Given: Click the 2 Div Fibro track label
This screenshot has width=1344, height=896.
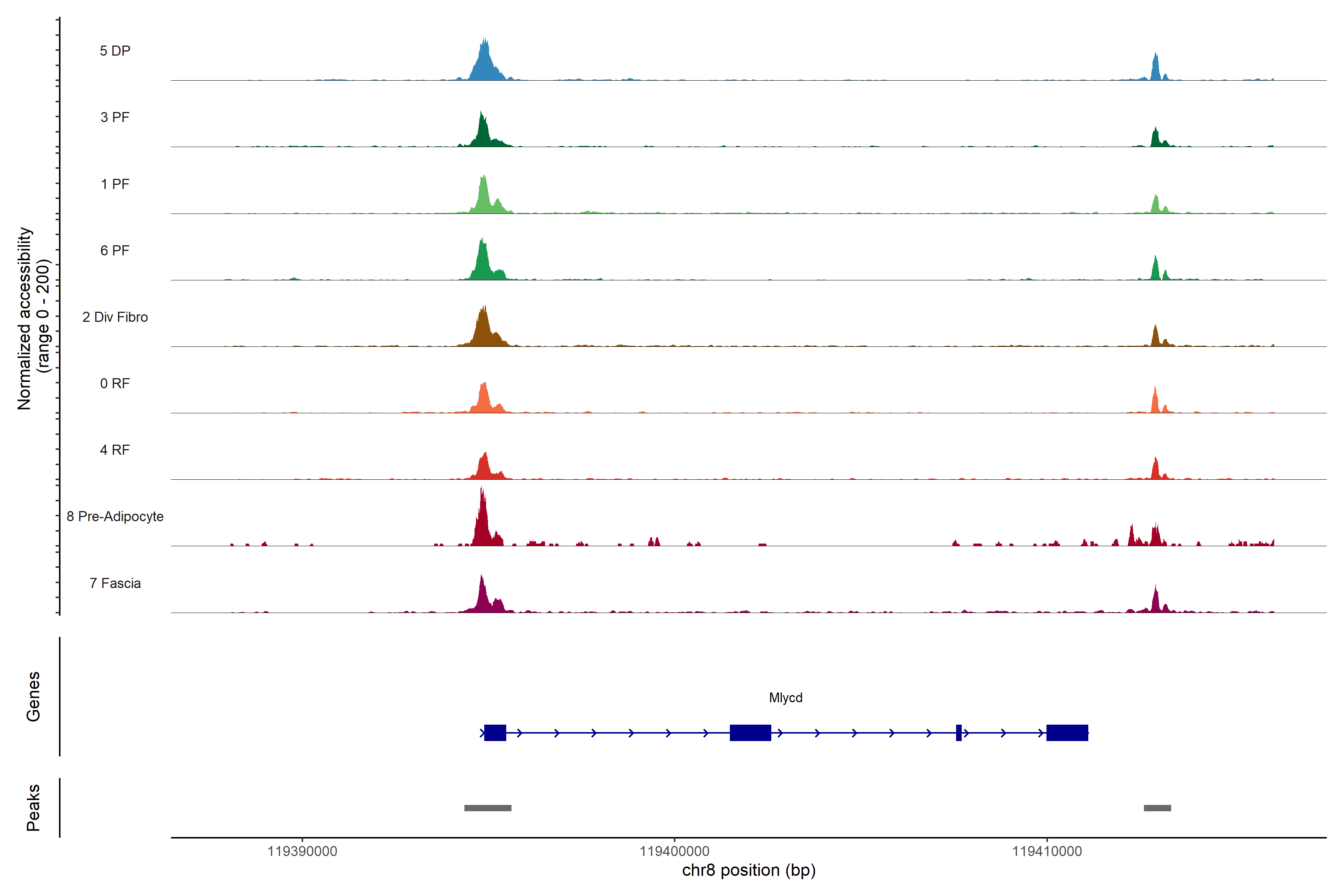Looking at the screenshot, I should click(115, 317).
